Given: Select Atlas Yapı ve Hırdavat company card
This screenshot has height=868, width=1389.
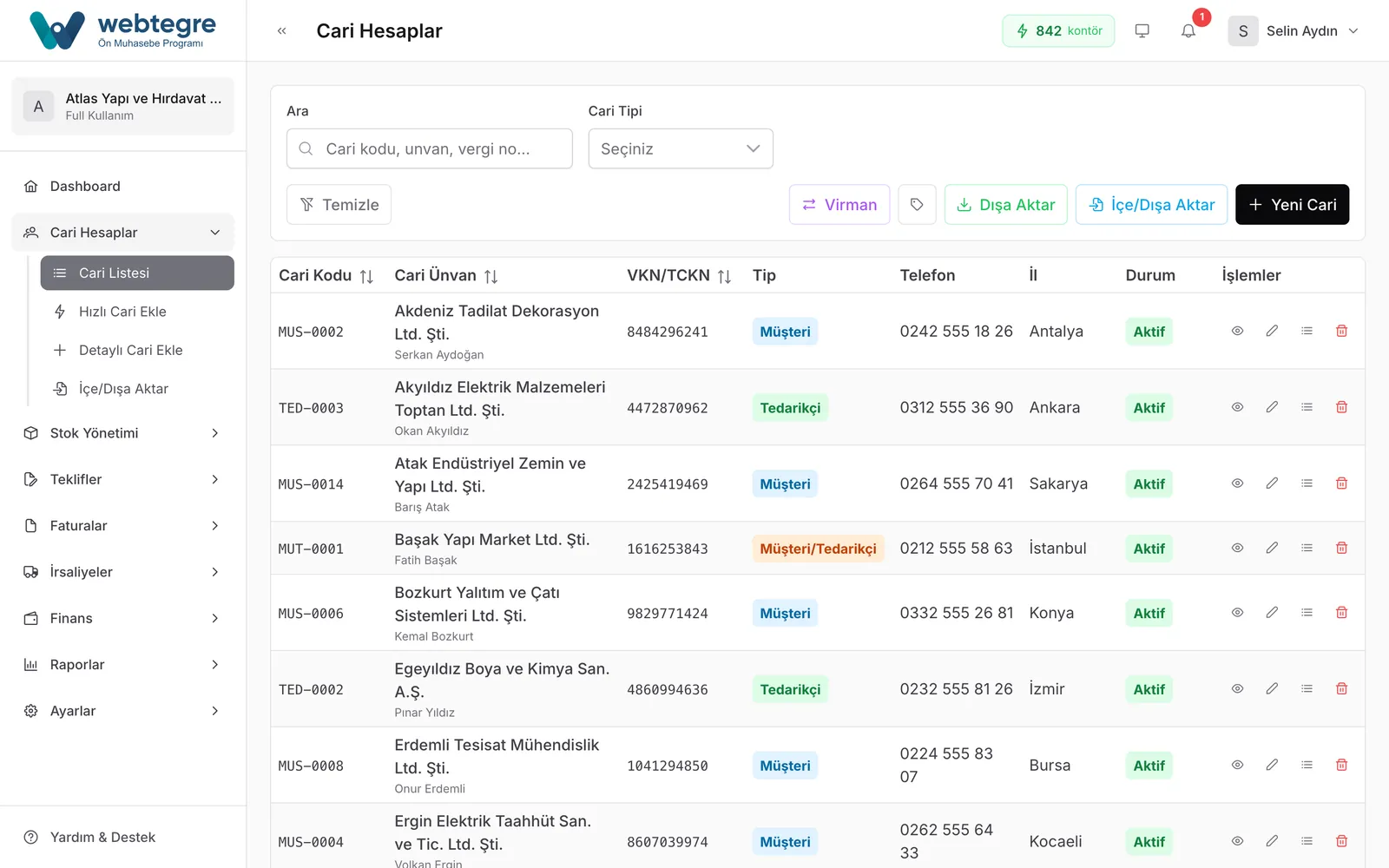Looking at the screenshot, I should (123, 106).
